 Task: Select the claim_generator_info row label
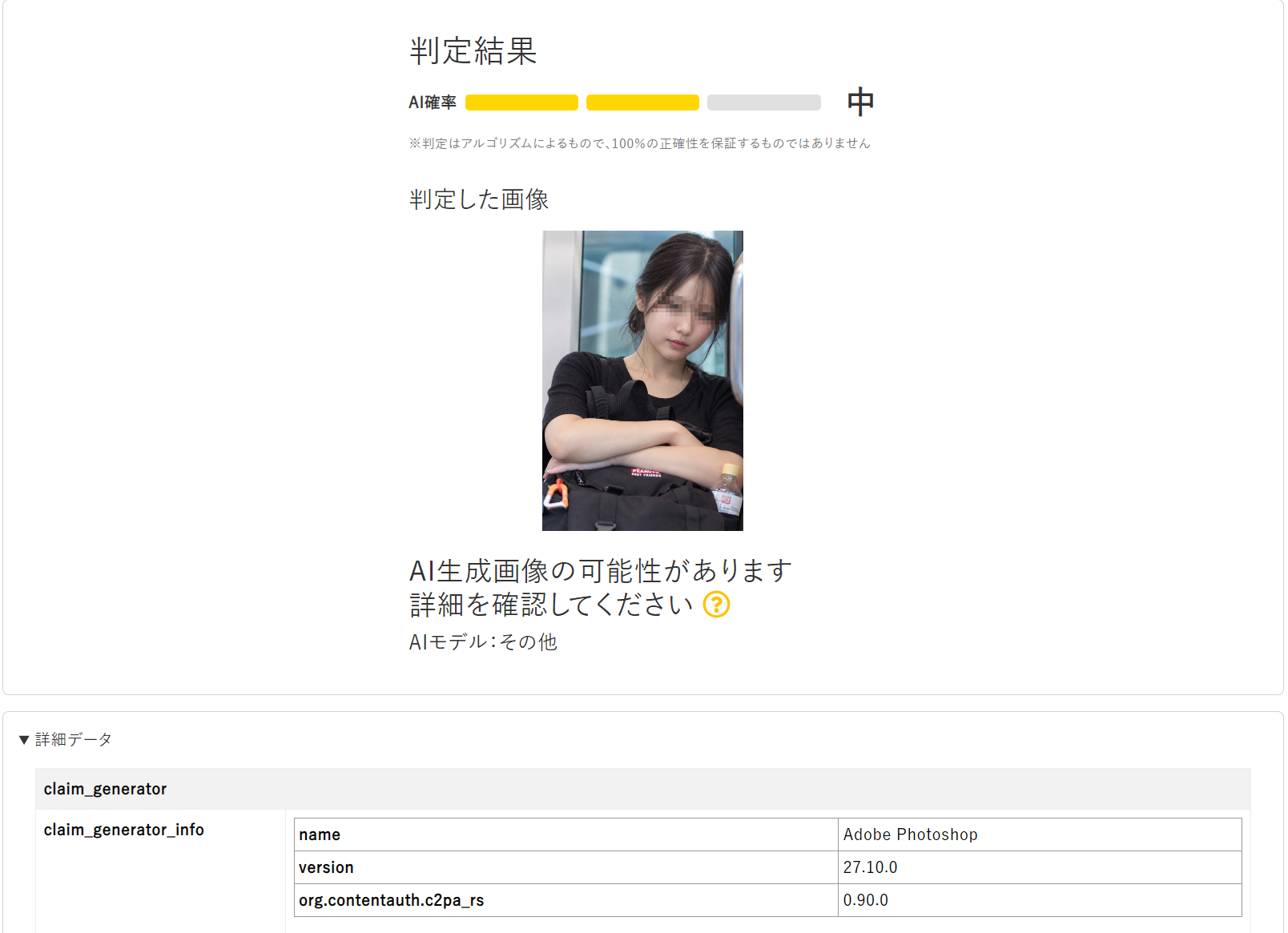pyautogui.click(x=124, y=830)
